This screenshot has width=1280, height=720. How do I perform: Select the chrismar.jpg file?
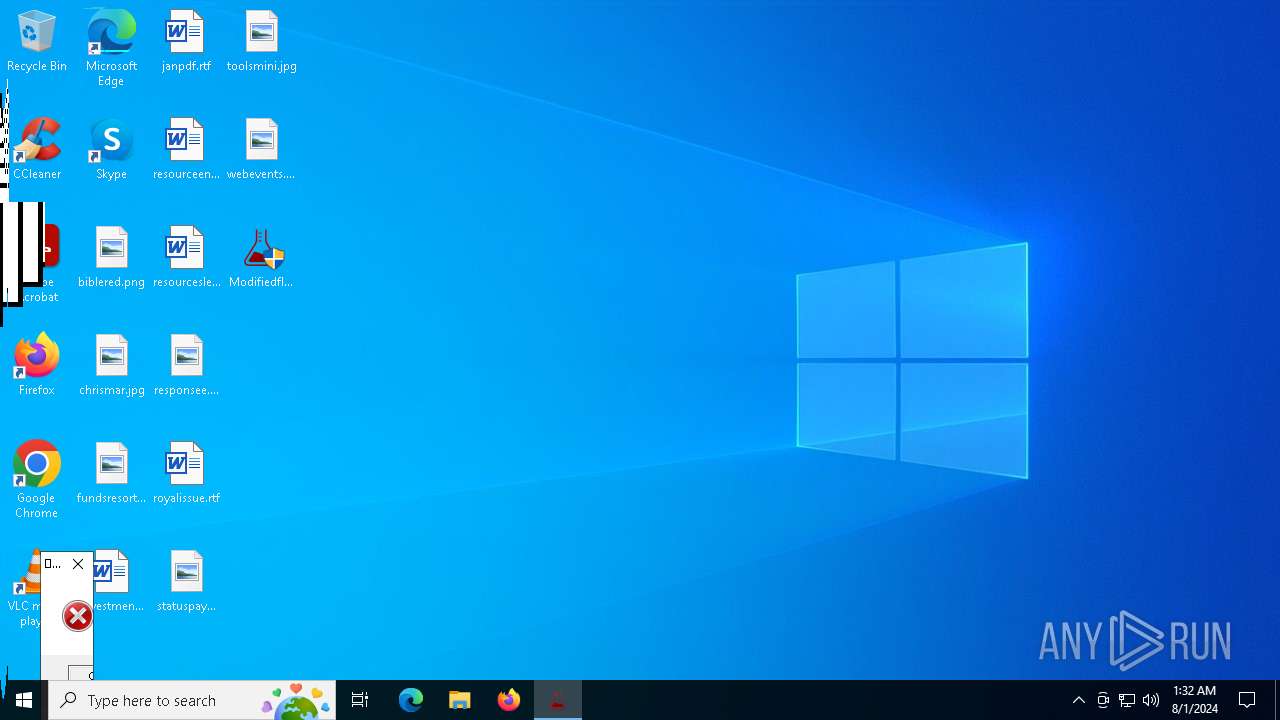pyautogui.click(x=111, y=365)
